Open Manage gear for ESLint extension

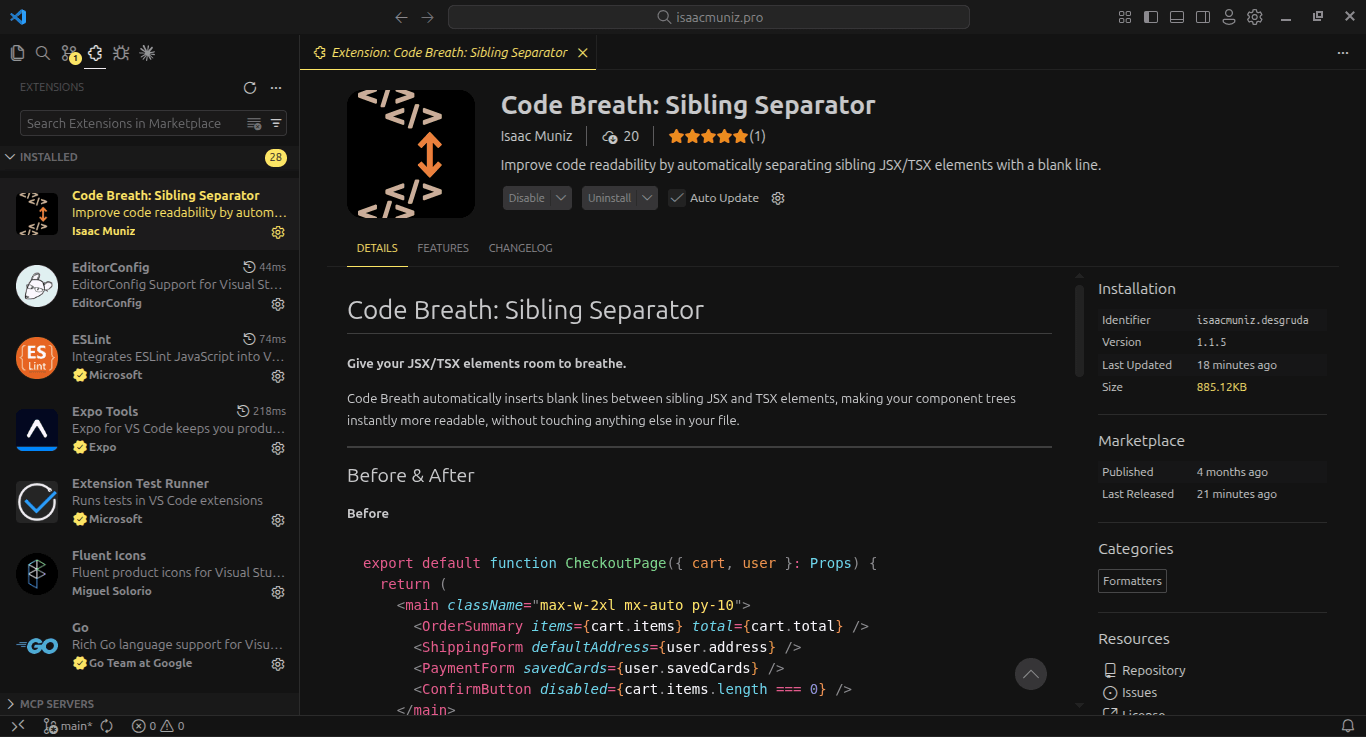278,376
